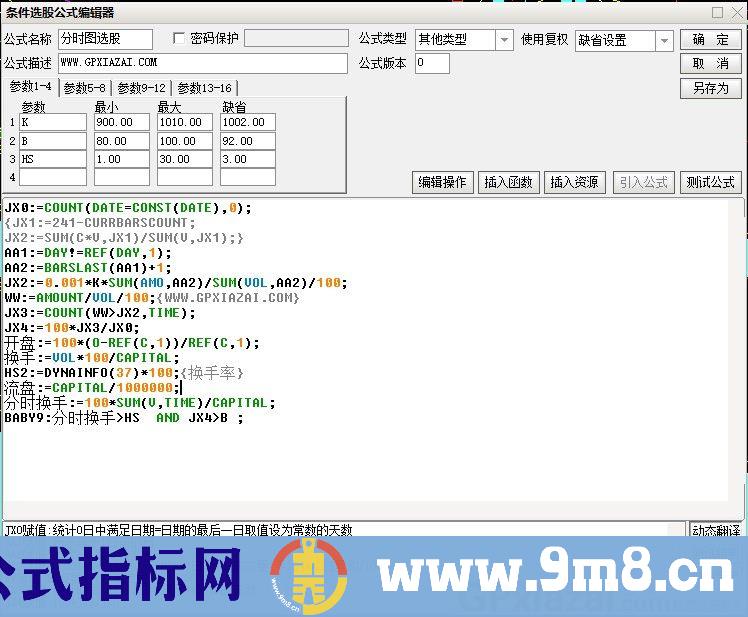This screenshot has height=617, width=748.
Task: Click the JX2:=0.001*K*SUM line
Action: pos(176,283)
